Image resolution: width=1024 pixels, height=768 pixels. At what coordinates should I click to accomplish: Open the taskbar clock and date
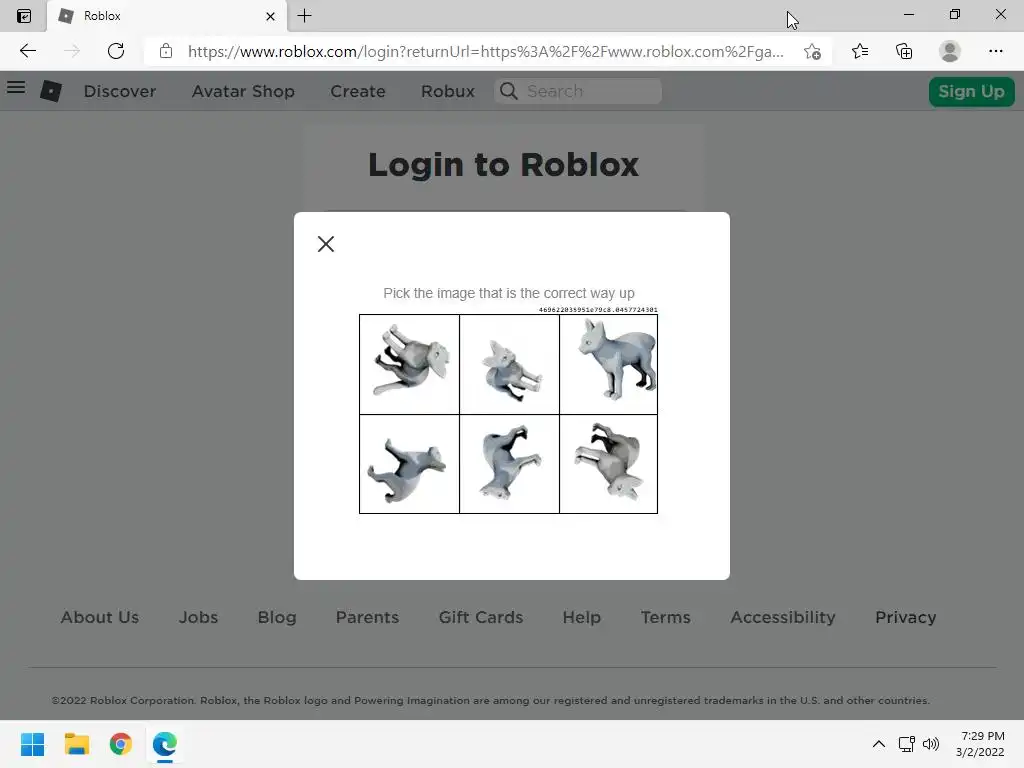point(982,744)
